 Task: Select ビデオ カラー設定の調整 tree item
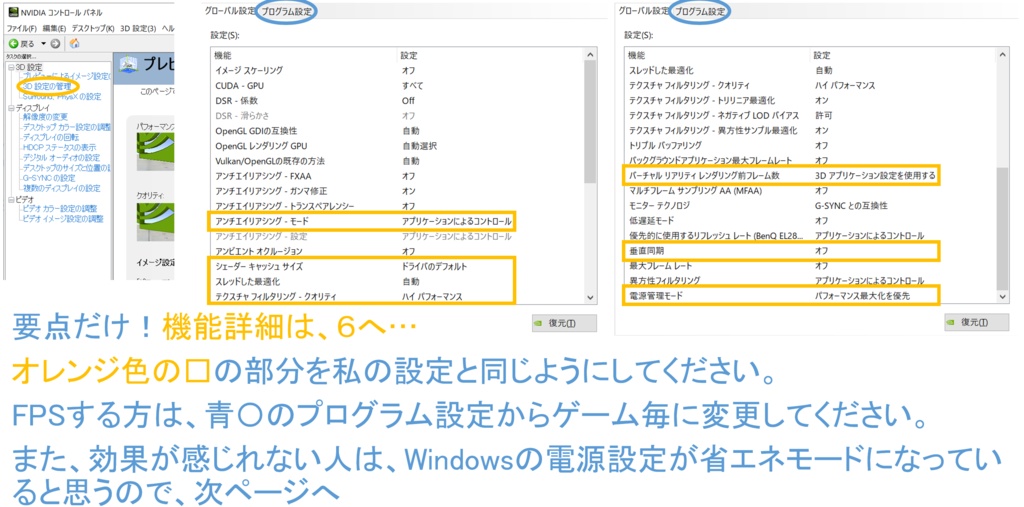58,208
